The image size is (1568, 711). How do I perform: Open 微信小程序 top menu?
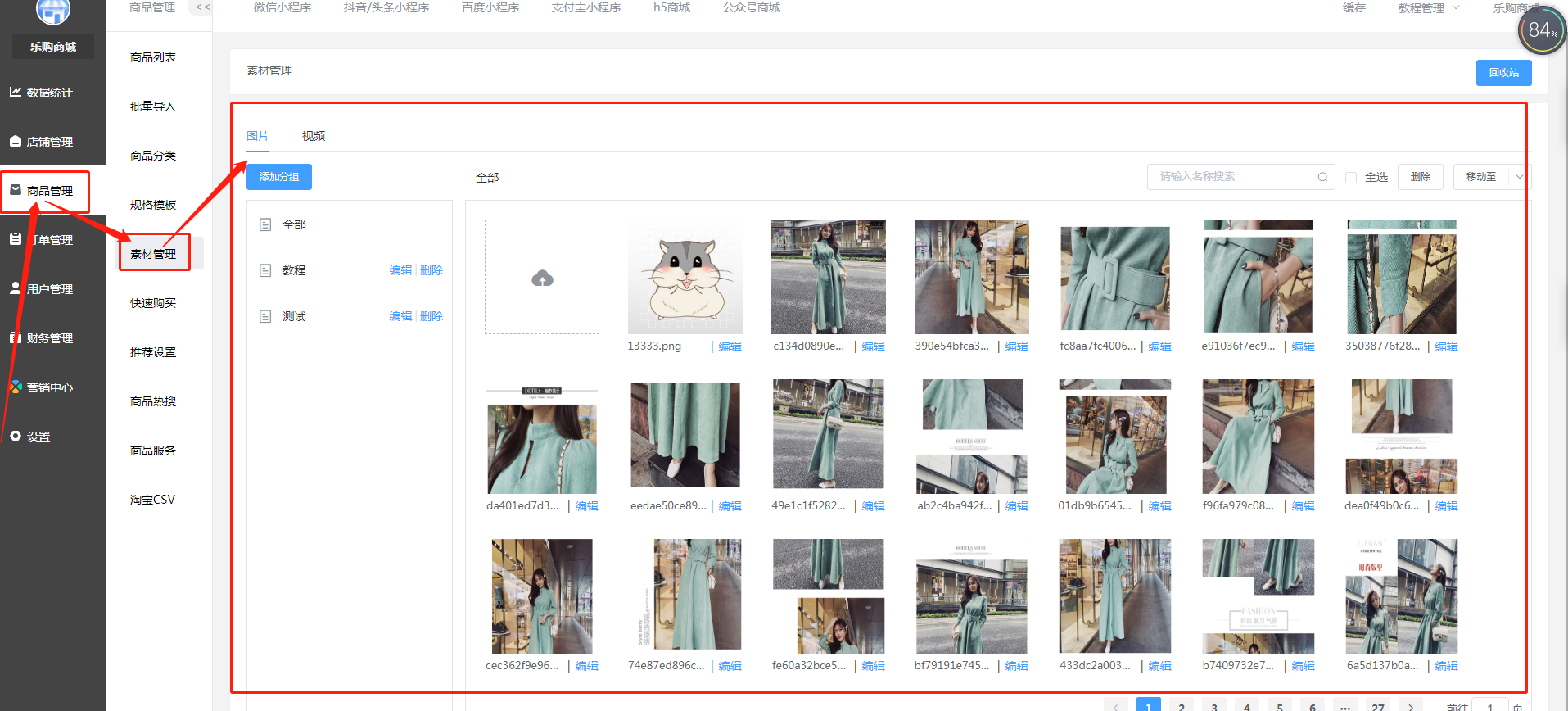[x=282, y=7]
